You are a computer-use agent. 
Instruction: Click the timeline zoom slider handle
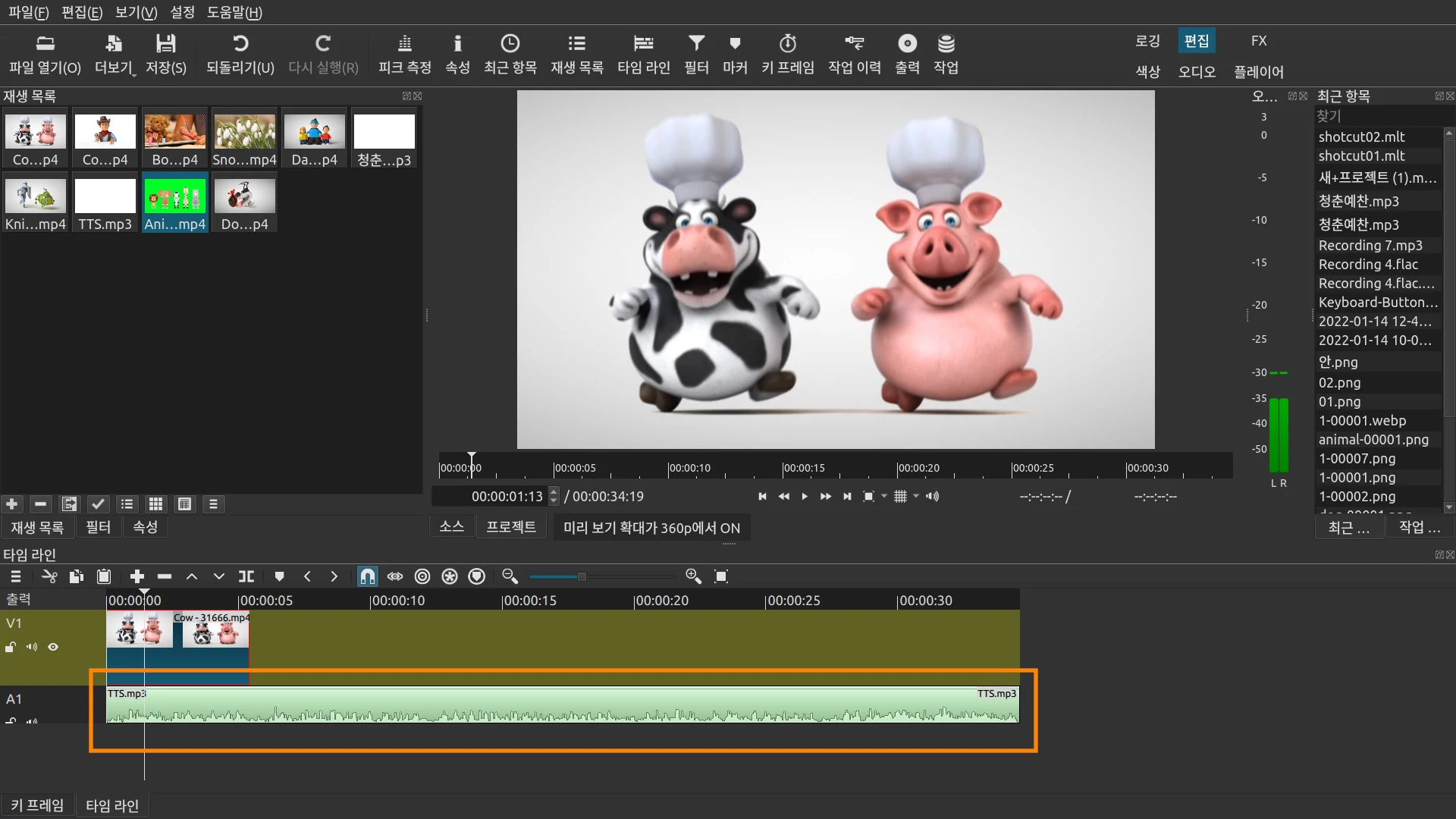[x=582, y=576]
